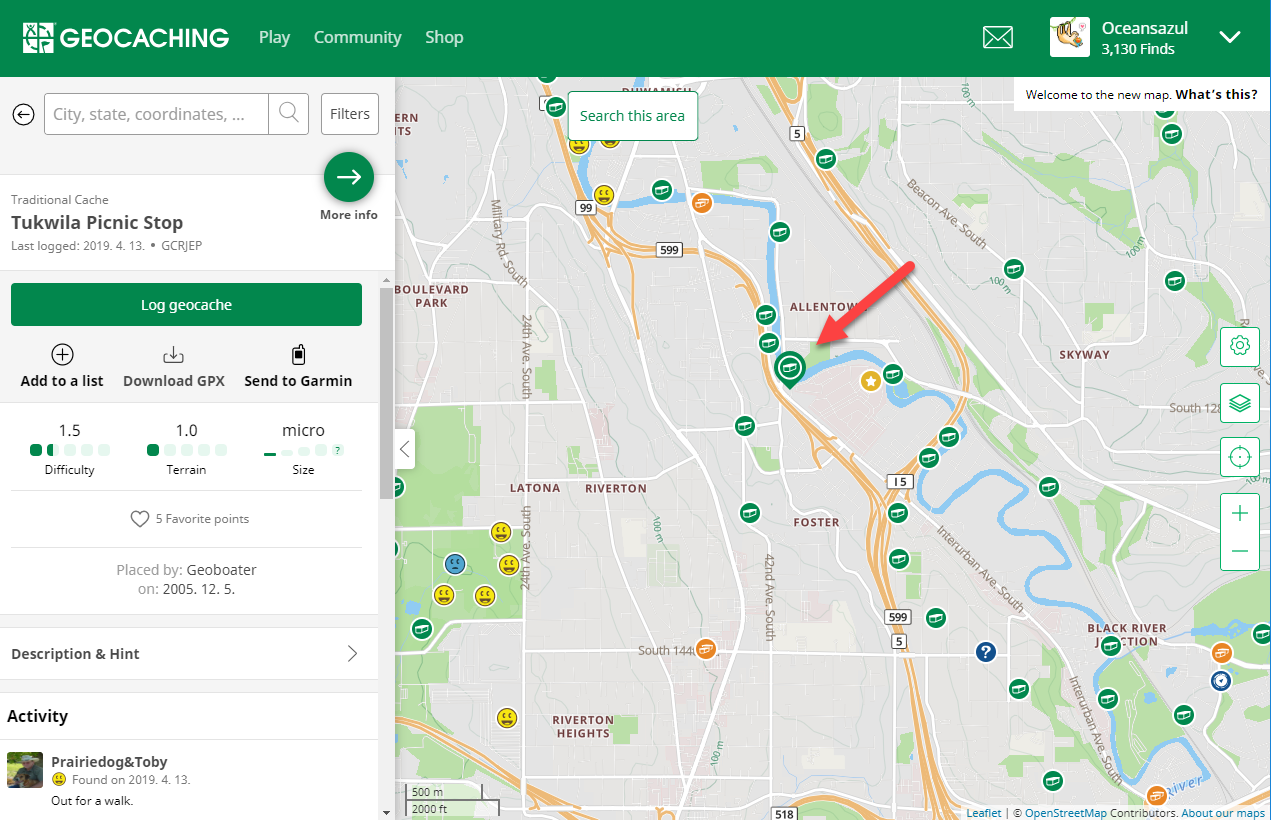Collapse the sidebar panel with the chevron tab
The height and width of the screenshot is (820, 1271).
coord(404,449)
